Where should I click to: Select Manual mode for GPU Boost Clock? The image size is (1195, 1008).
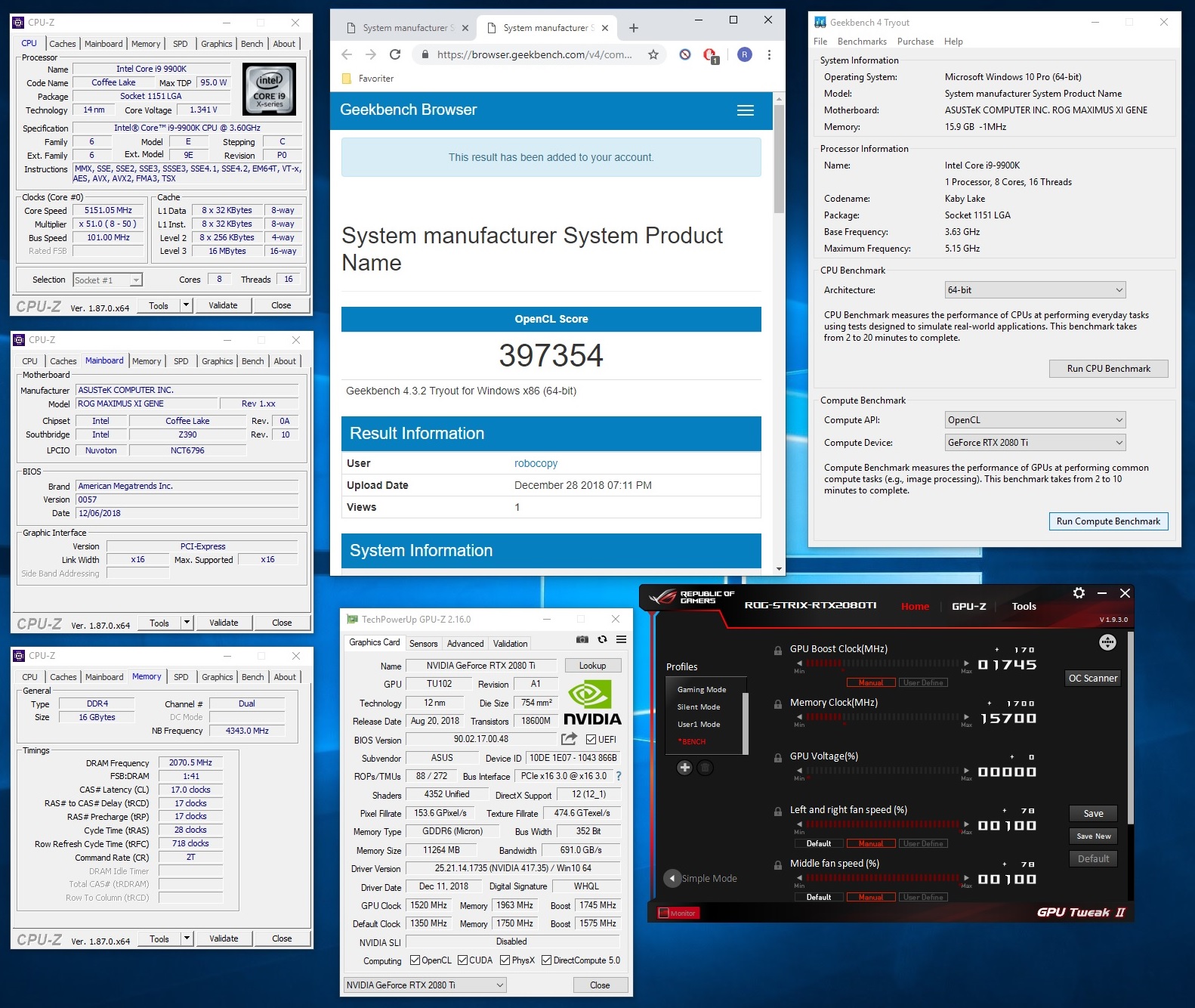871,682
